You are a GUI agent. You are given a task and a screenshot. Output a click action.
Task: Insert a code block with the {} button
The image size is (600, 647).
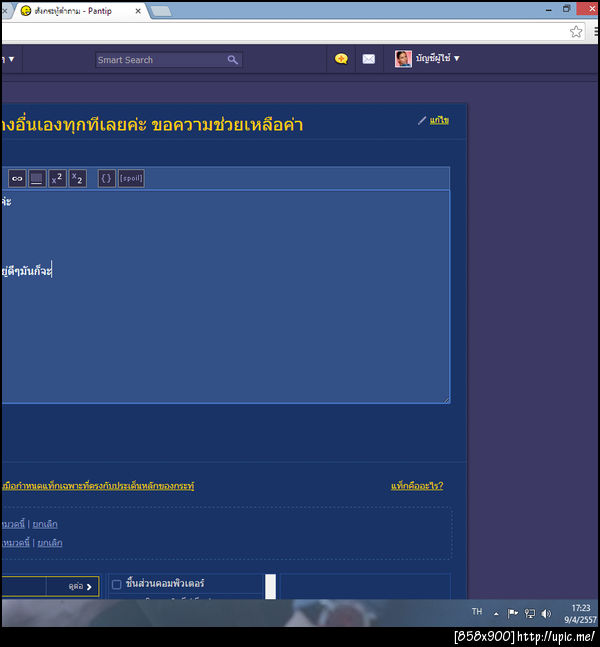click(x=106, y=179)
